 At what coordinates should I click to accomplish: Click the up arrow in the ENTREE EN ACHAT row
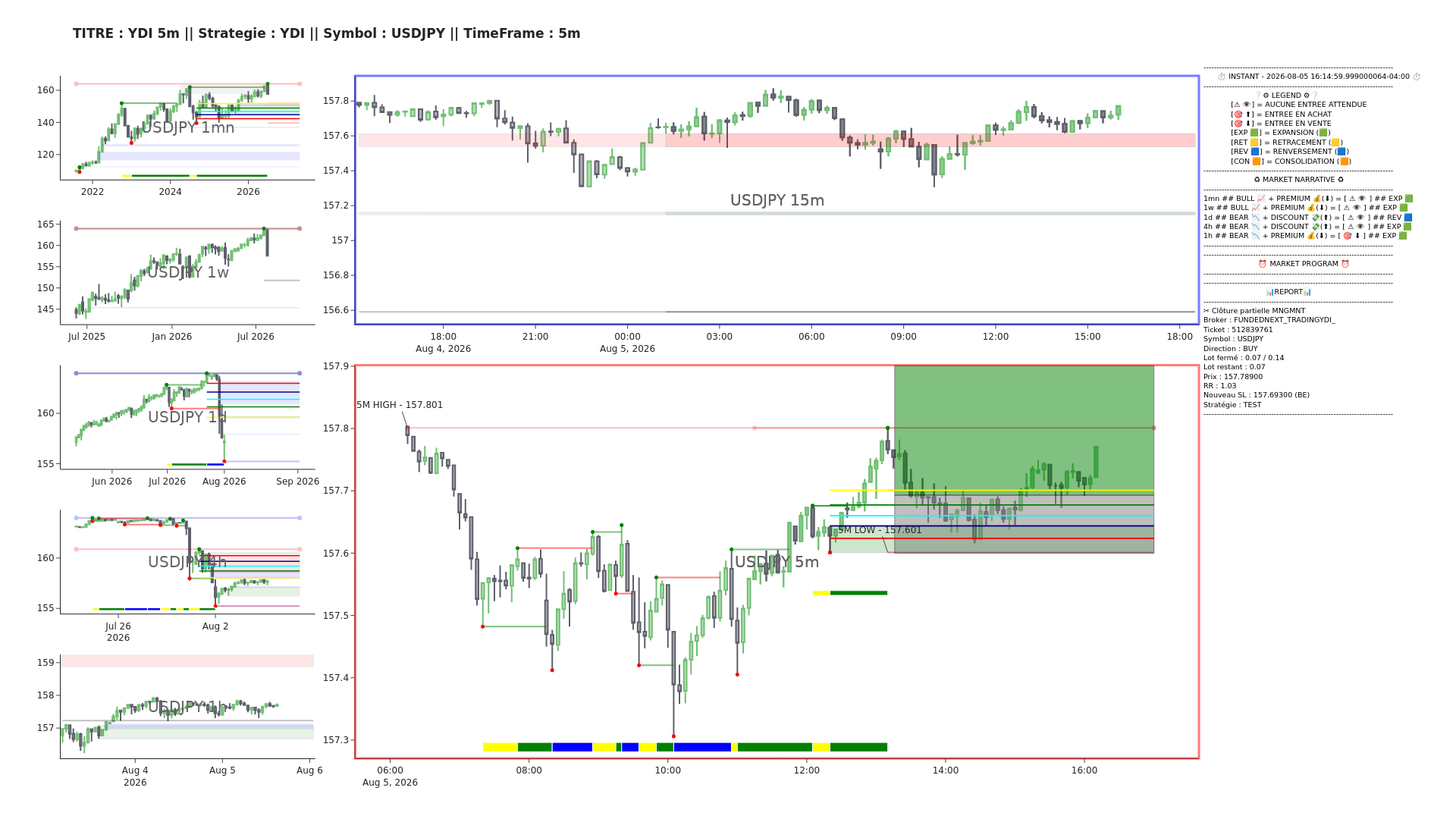(1248, 115)
